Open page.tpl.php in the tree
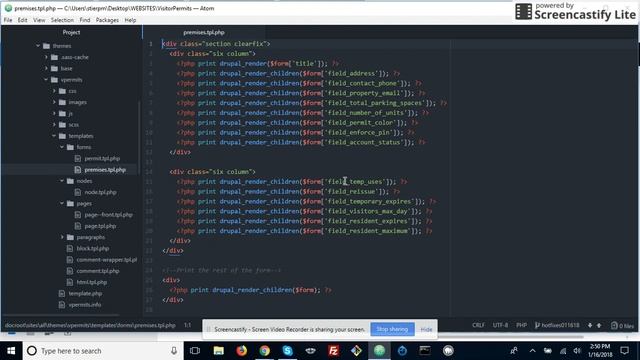640x360 pixels. point(100,226)
